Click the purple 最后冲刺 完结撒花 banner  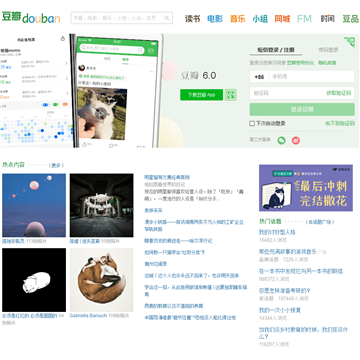[306, 188]
